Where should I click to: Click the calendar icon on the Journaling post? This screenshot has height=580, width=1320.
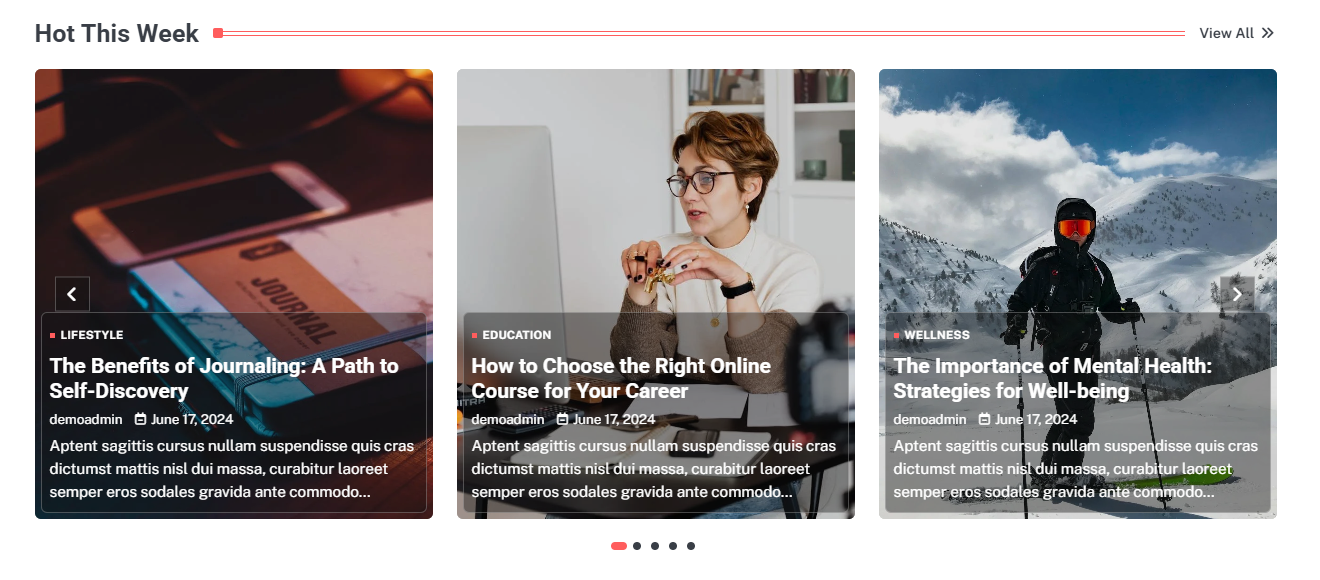[x=141, y=419]
